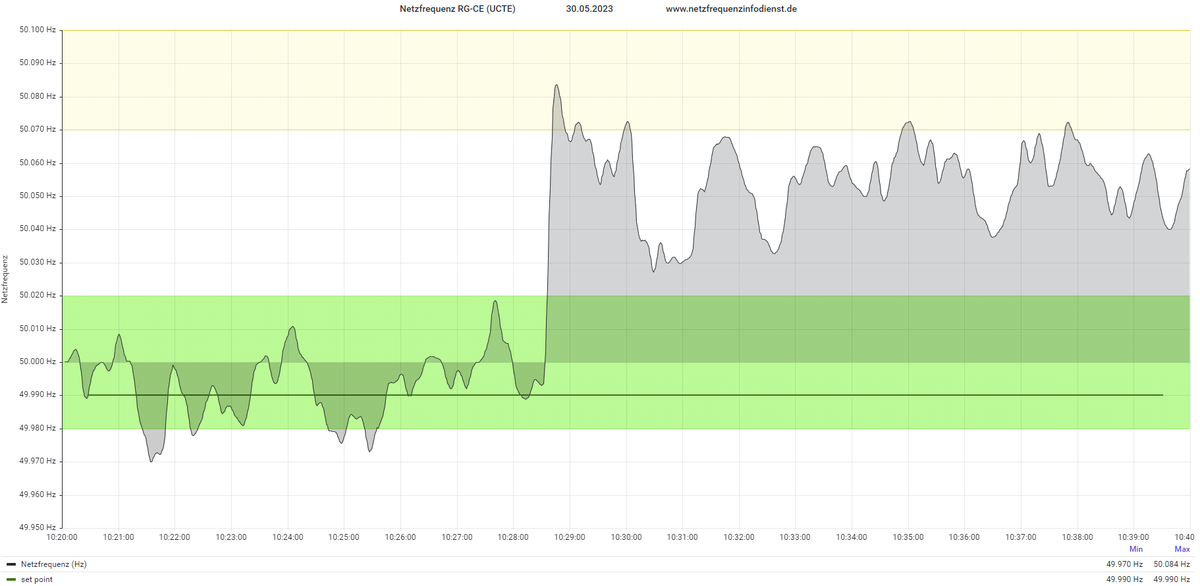Click the time axis label 10:35:00

pyautogui.click(x=908, y=537)
